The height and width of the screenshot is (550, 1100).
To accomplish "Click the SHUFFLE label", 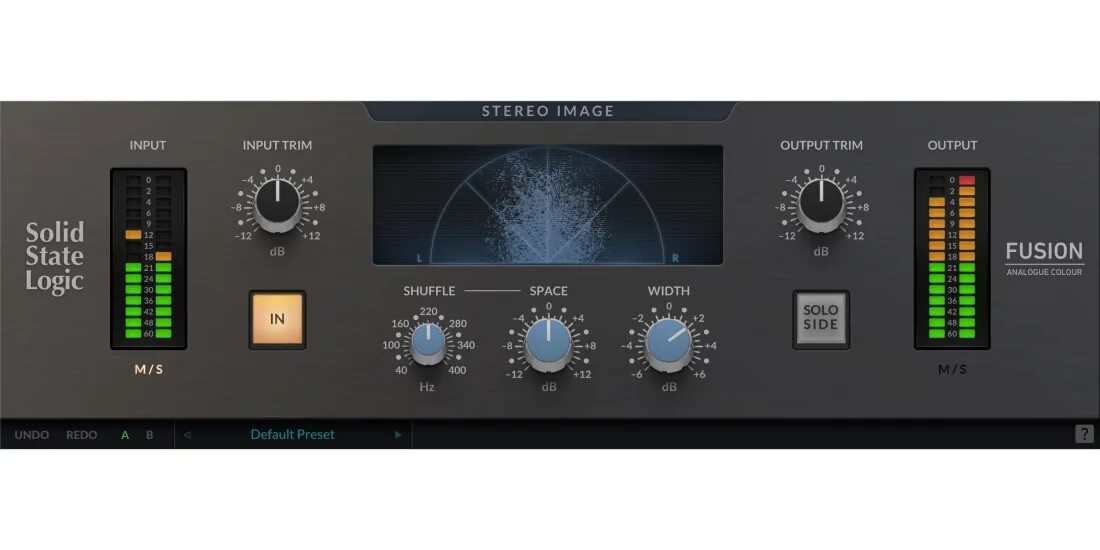I will coord(429,290).
